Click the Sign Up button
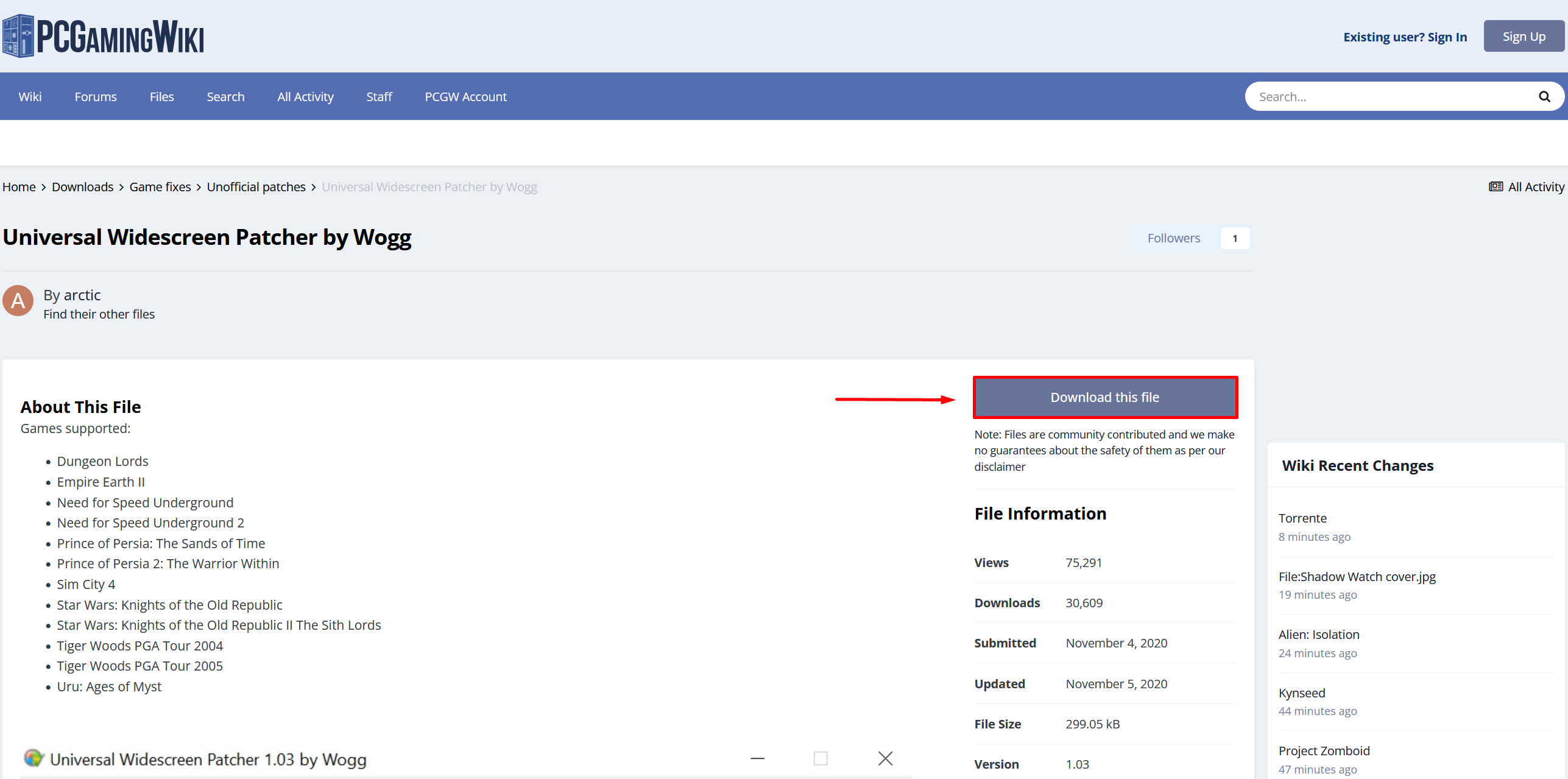The width and height of the screenshot is (1568, 779). [x=1524, y=37]
